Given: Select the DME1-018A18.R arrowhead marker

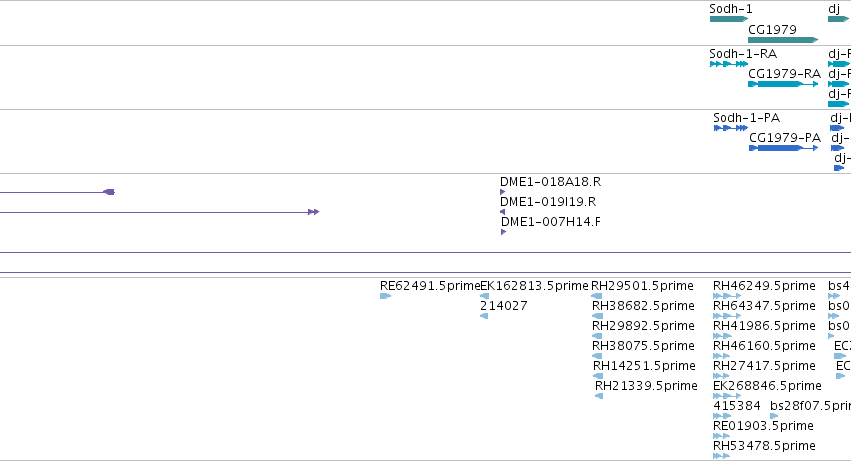Looking at the screenshot, I should click(x=503, y=192).
